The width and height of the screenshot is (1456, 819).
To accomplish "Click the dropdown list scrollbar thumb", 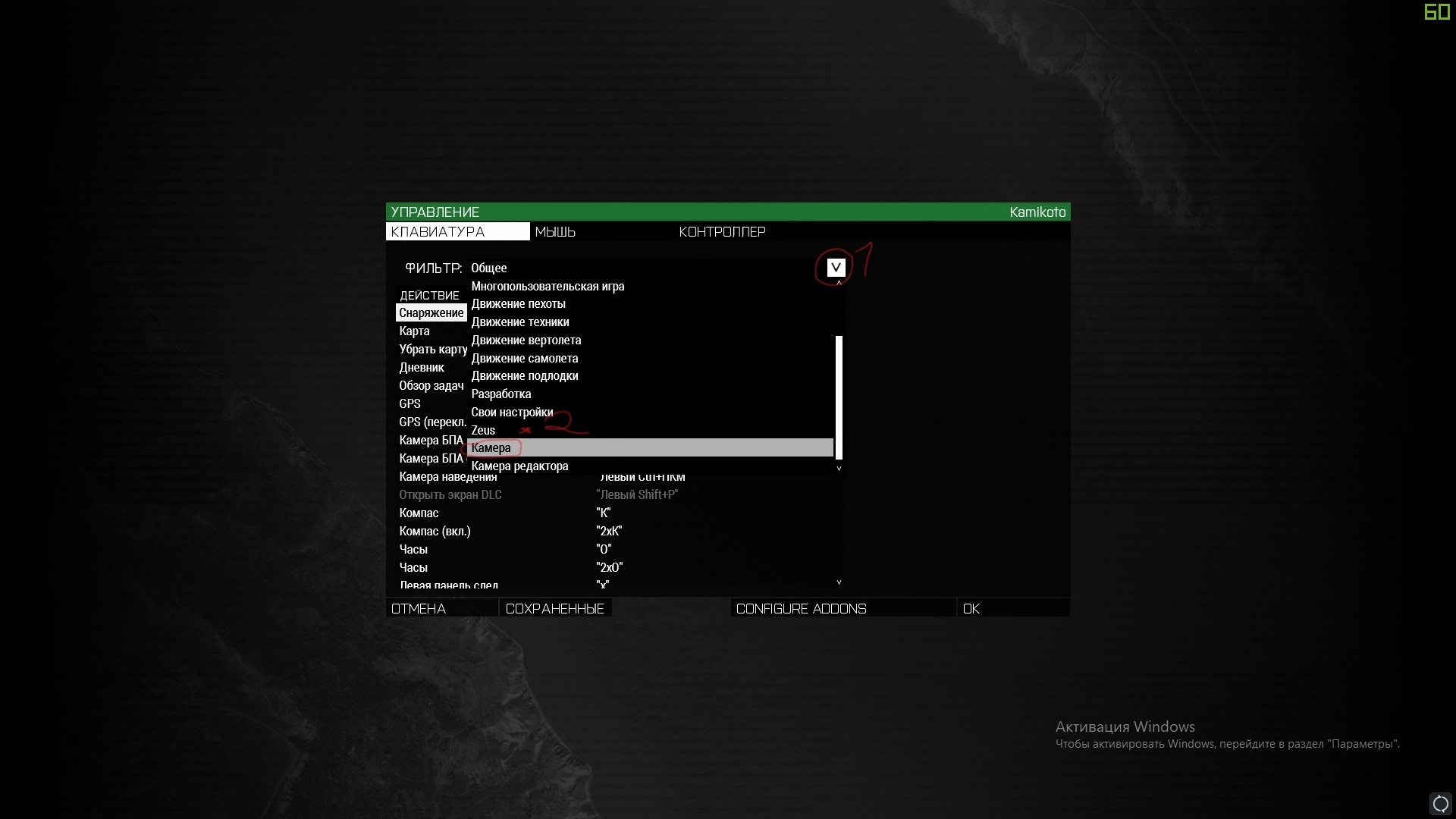I will tap(839, 397).
